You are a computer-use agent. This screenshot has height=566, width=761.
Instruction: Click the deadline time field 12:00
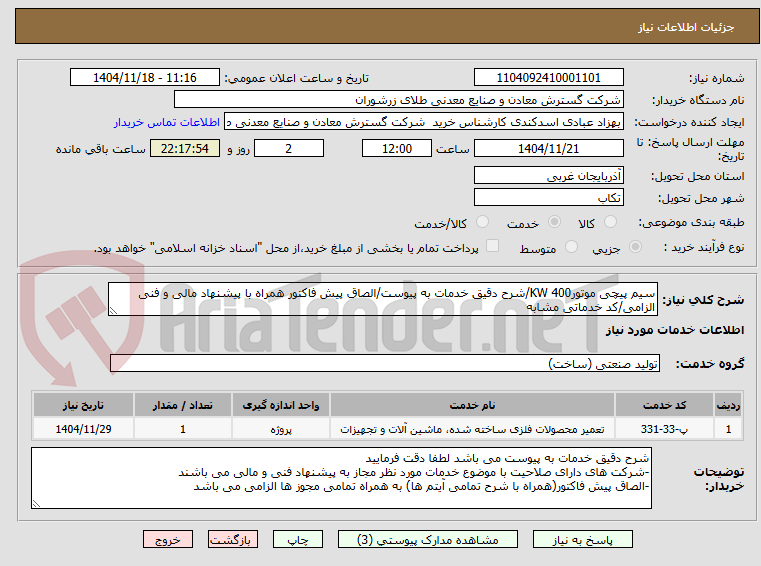(x=397, y=149)
